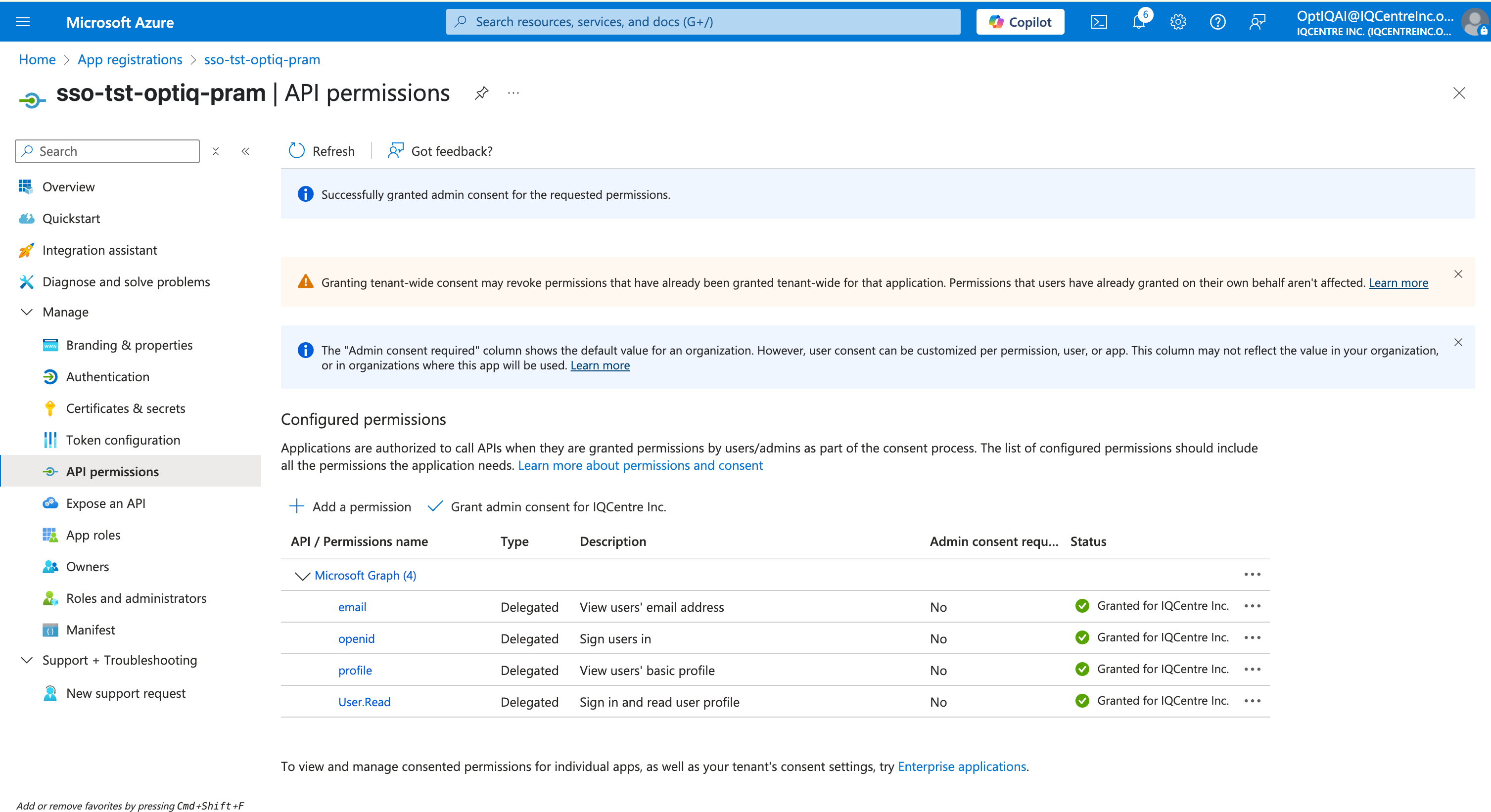Close the API permissions blade
Viewport: 1491px width, 812px height.
point(1459,93)
